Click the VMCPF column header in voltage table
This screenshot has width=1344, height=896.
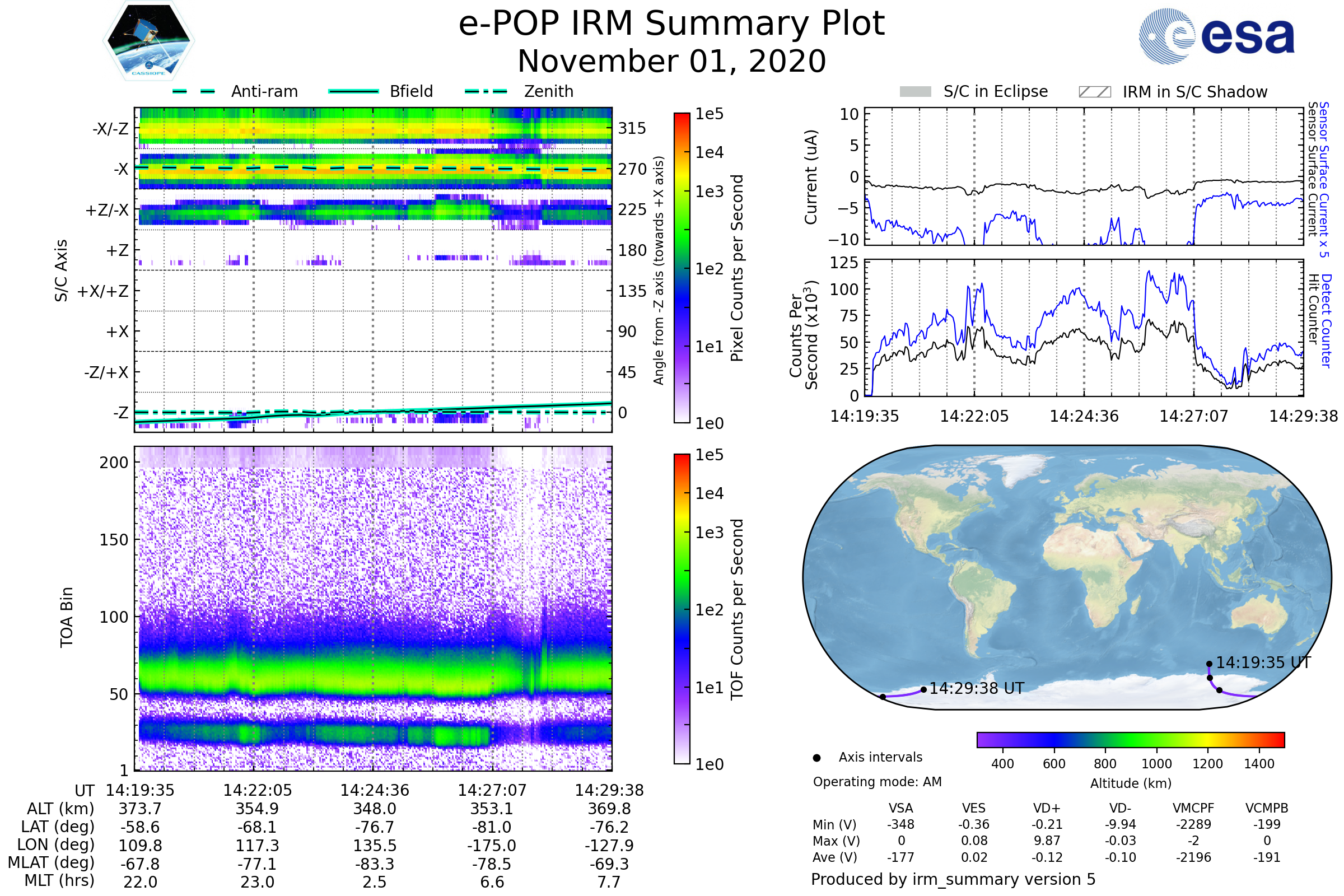1193,808
